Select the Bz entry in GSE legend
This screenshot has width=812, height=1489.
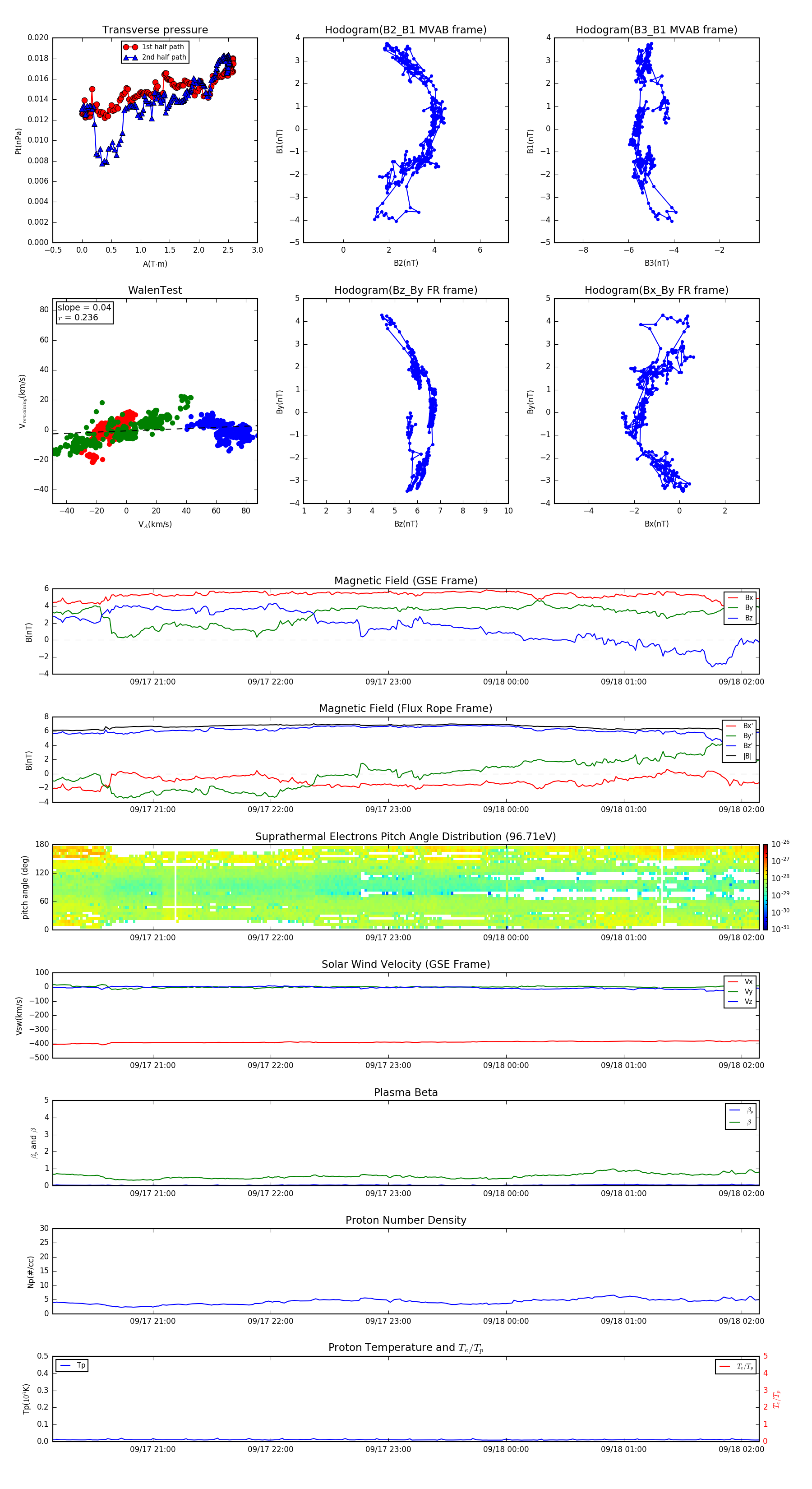[740, 618]
